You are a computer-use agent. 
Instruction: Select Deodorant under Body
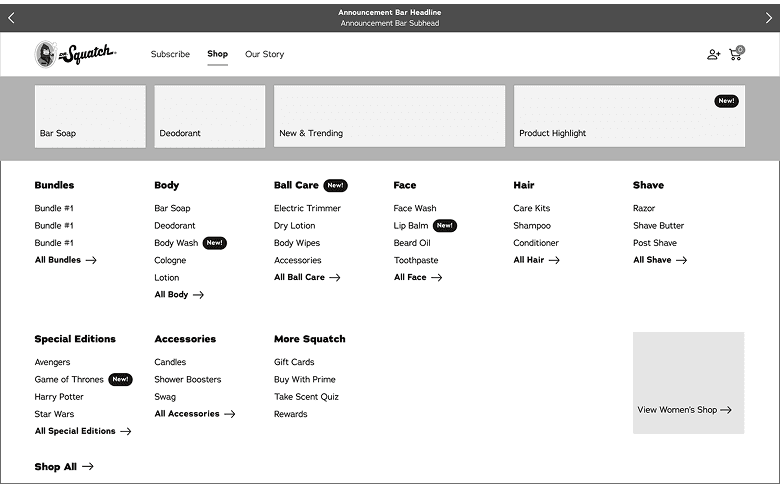(x=175, y=225)
